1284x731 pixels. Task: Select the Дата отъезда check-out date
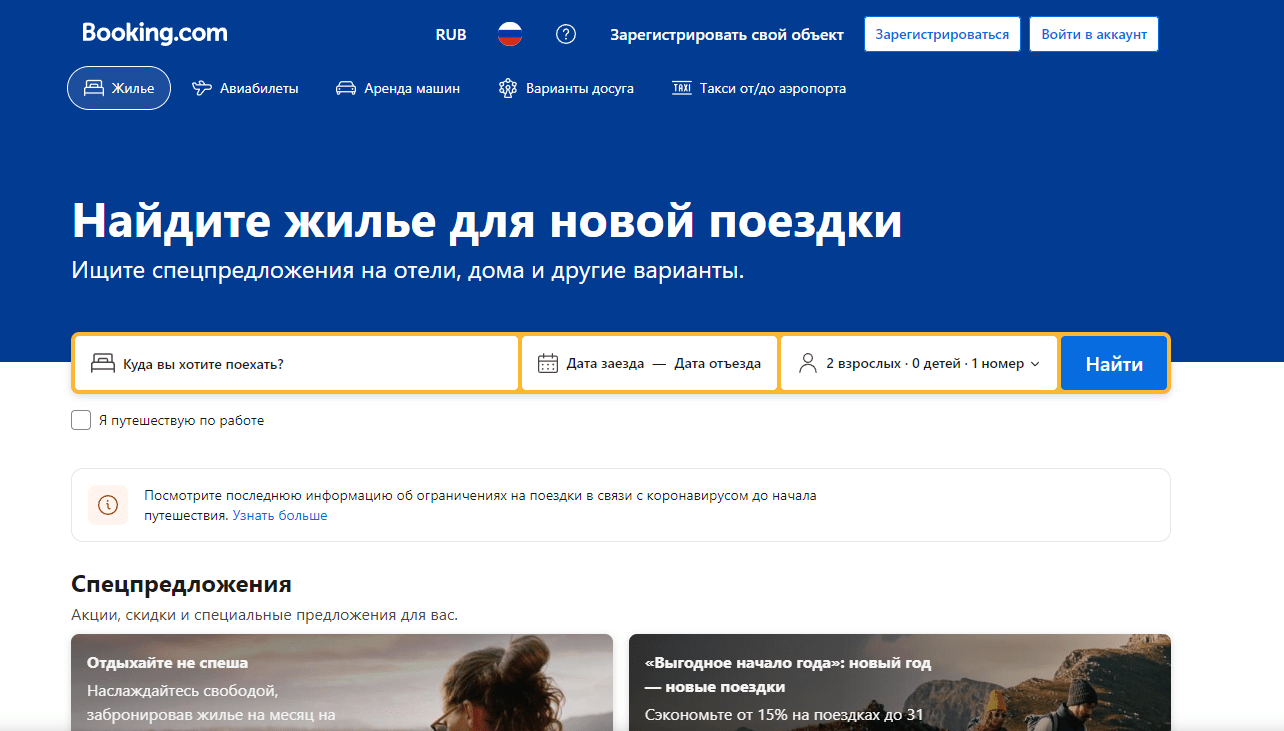pos(718,364)
